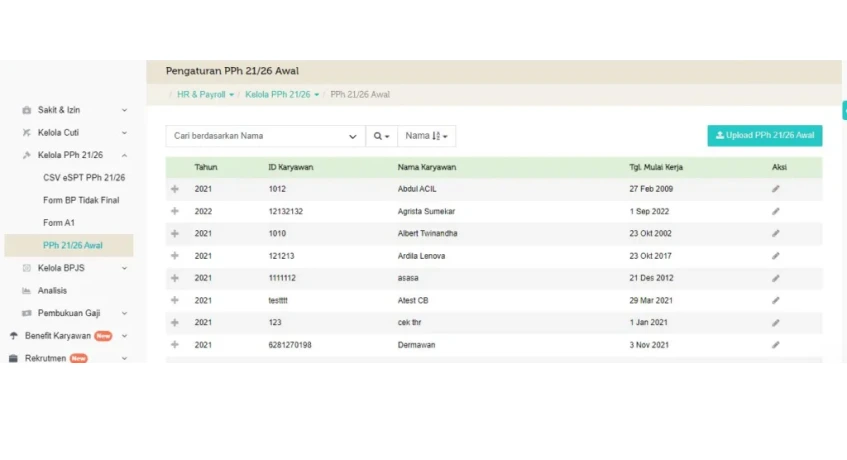Click the Pembukuan Gaji sidebar icon
Image resolution: width=847 pixels, height=460 pixels.
tap(26, 313)
